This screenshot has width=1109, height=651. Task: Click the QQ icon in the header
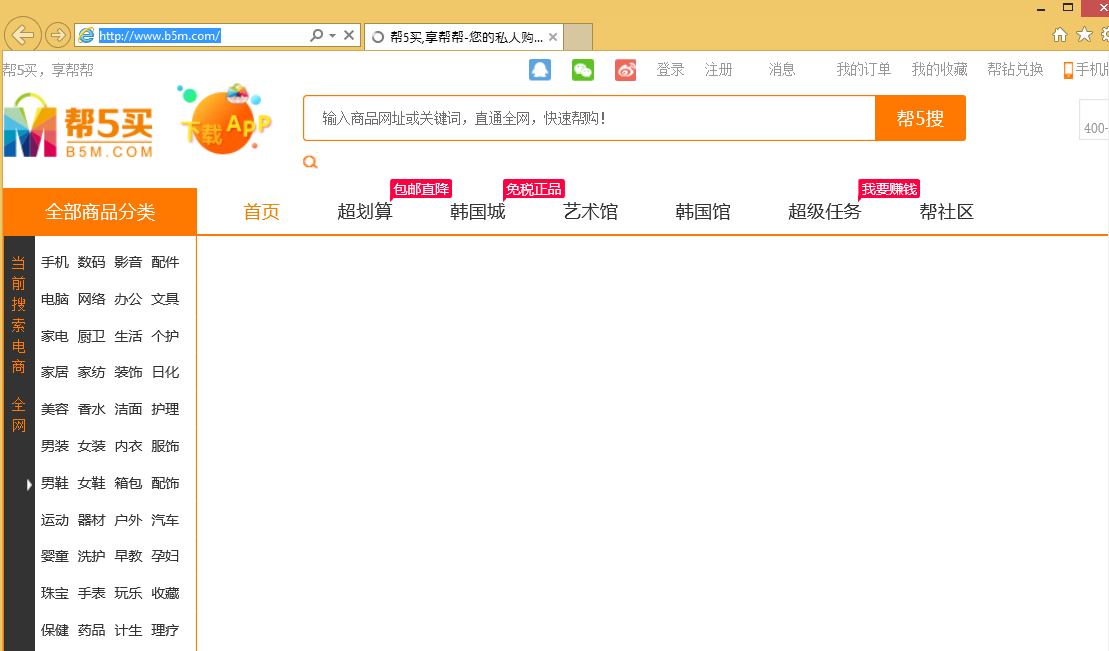click(x=540, y=71)
